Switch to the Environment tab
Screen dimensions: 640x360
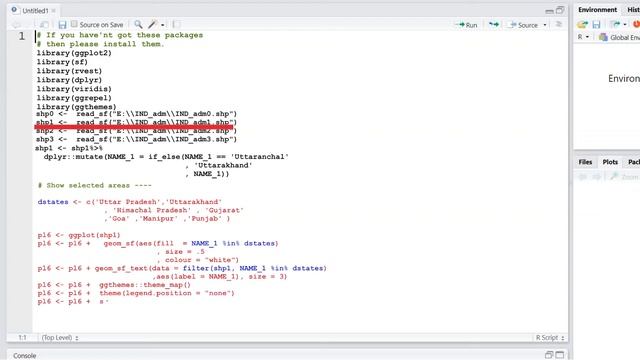[x=597, y=9]
